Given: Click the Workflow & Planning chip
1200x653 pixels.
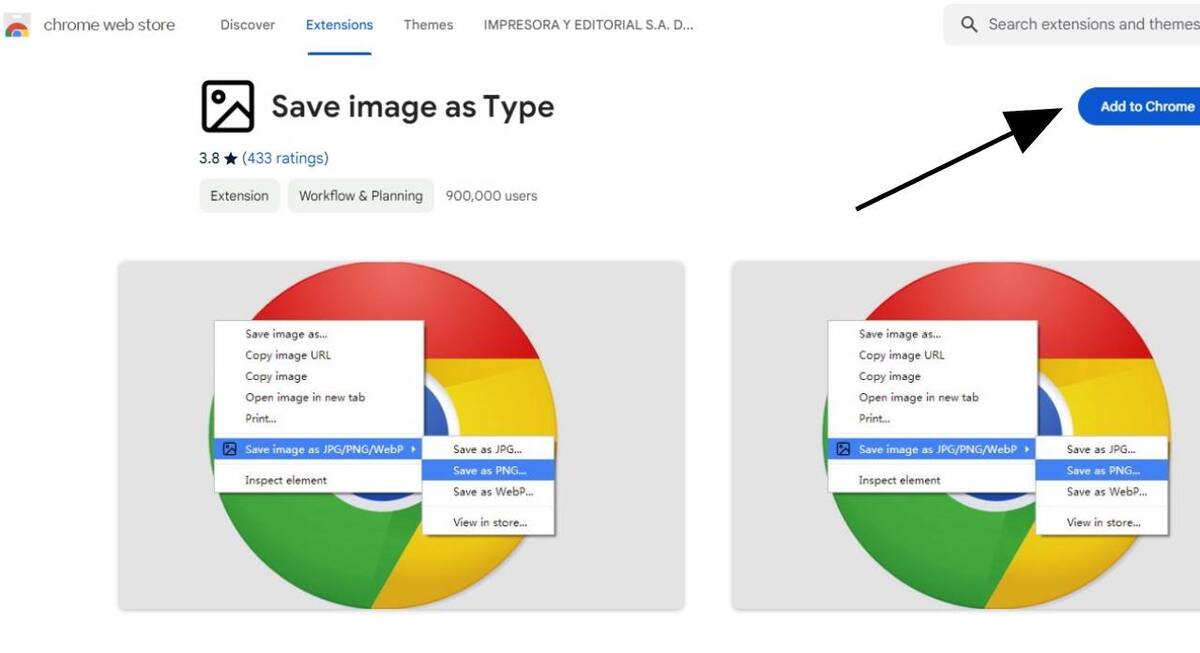Looking at the screenshot, I should pos(360,196).
